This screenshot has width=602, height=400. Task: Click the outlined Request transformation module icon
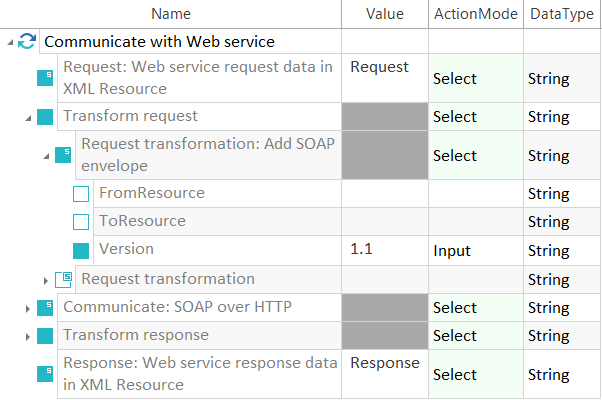point(63,279)
